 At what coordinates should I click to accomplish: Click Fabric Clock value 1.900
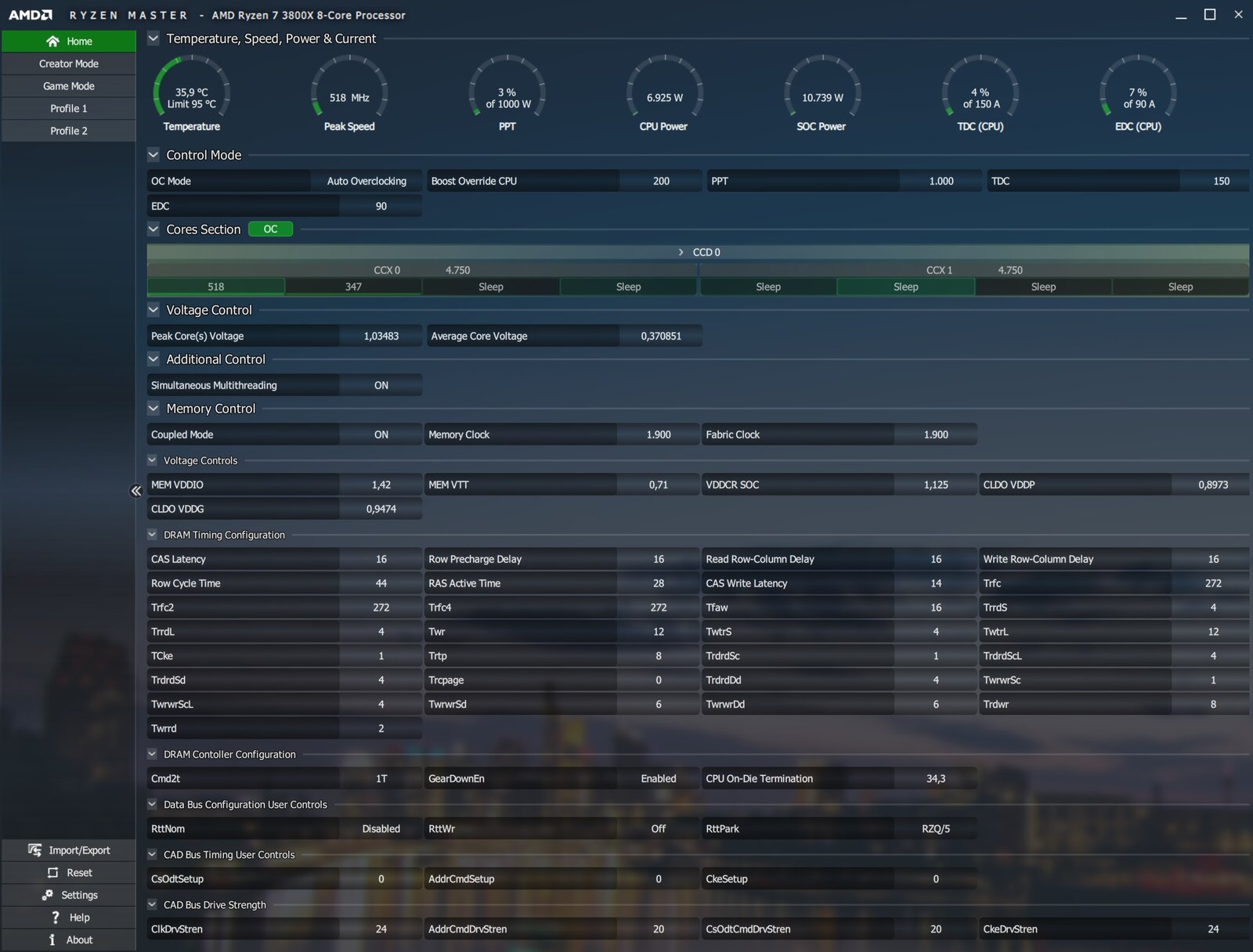coord(936,435)
